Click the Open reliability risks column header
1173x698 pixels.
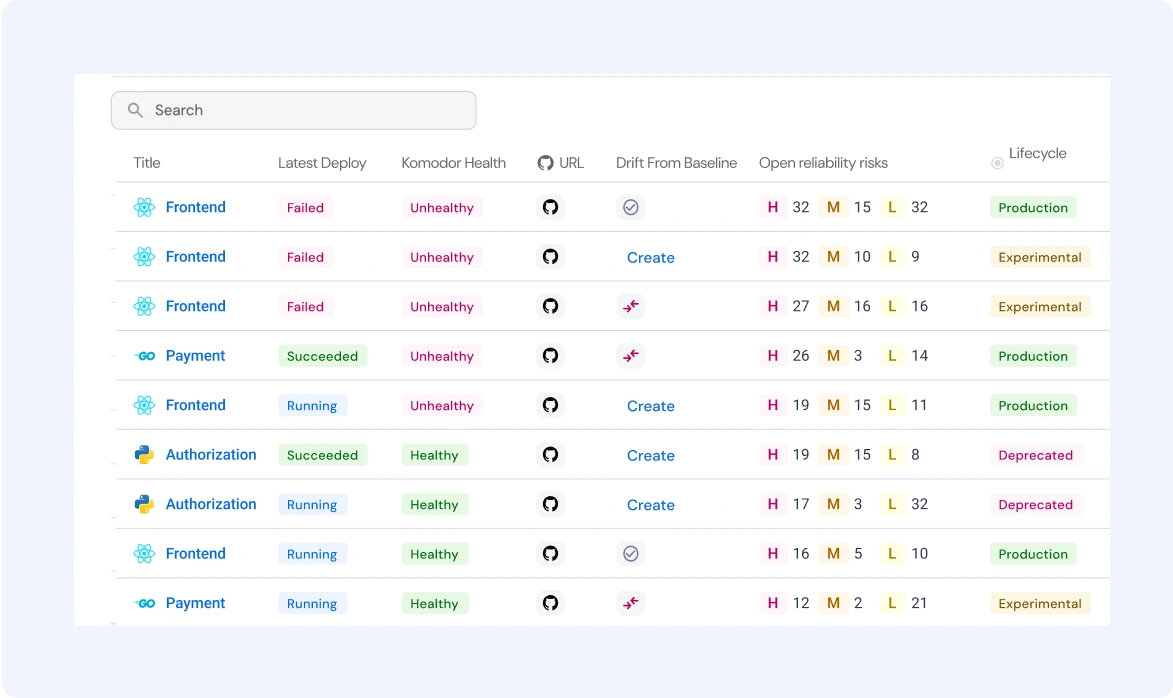click(823, 163)
